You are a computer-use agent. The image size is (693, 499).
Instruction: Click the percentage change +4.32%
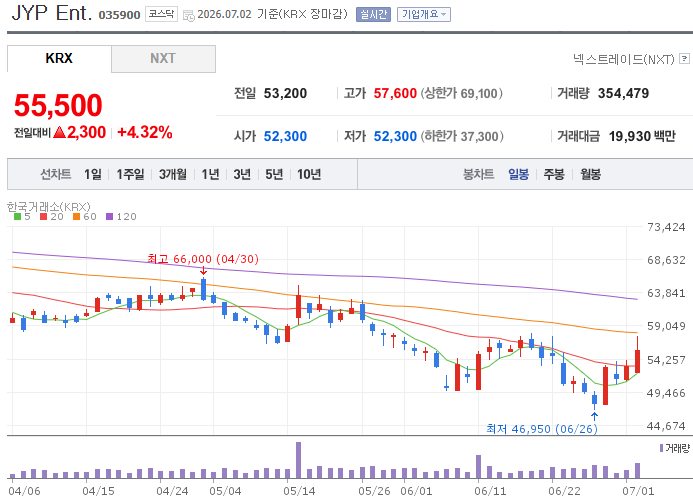[x=145, y=132]
